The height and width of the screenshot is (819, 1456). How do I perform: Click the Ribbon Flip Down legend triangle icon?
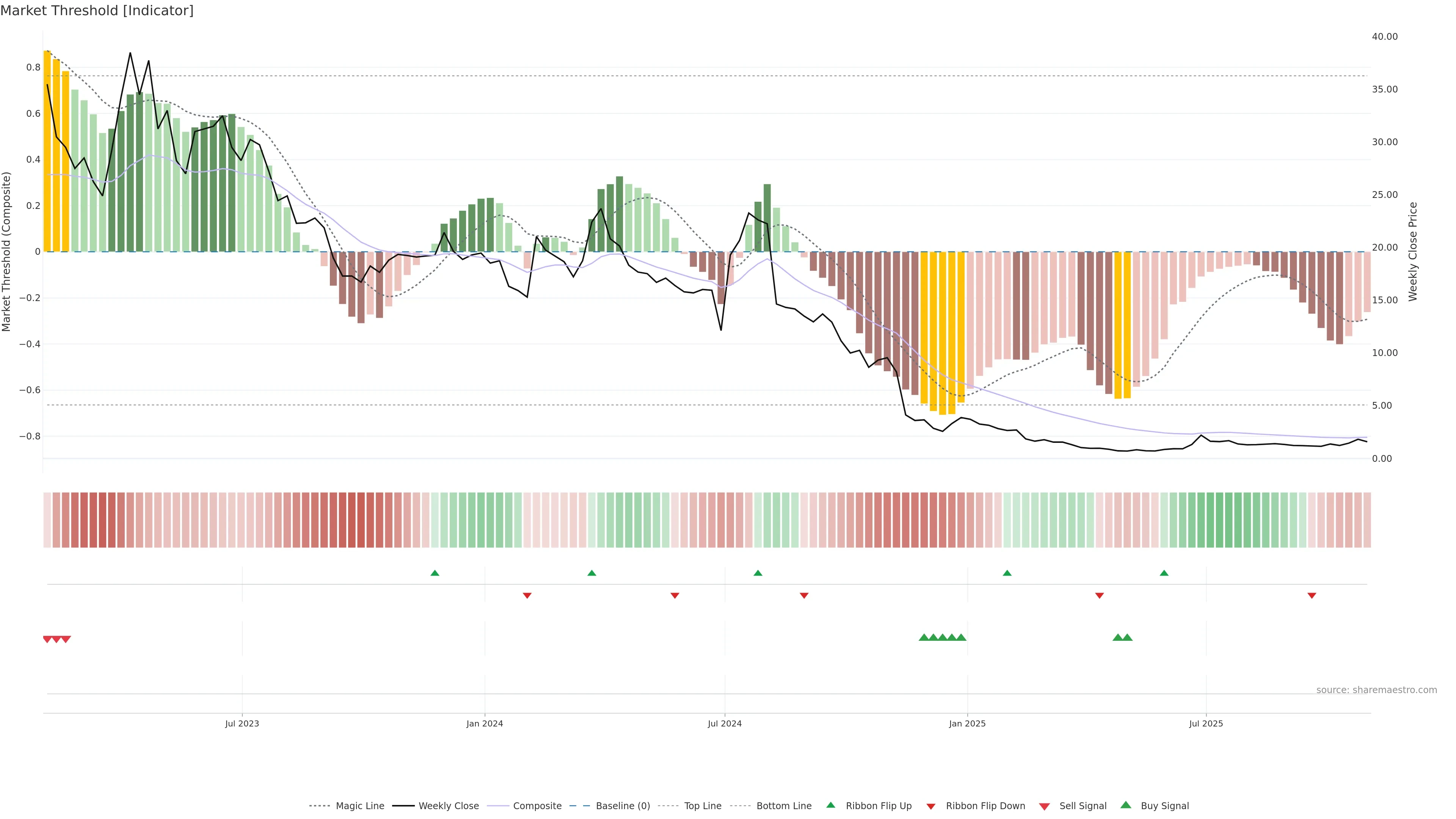pyautogui.click(x=930, y=806)
